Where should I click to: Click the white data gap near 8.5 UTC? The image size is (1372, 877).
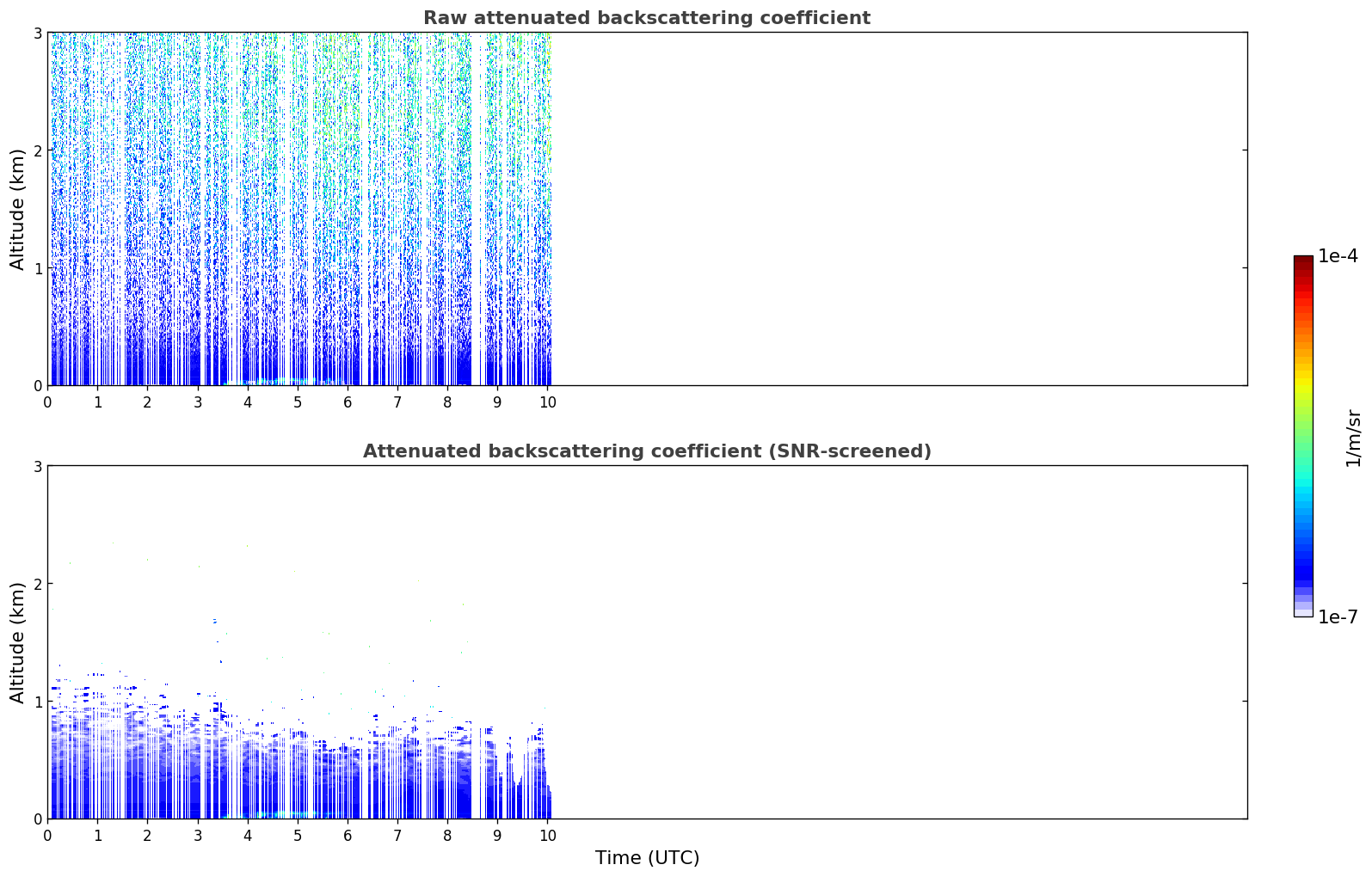476,209
